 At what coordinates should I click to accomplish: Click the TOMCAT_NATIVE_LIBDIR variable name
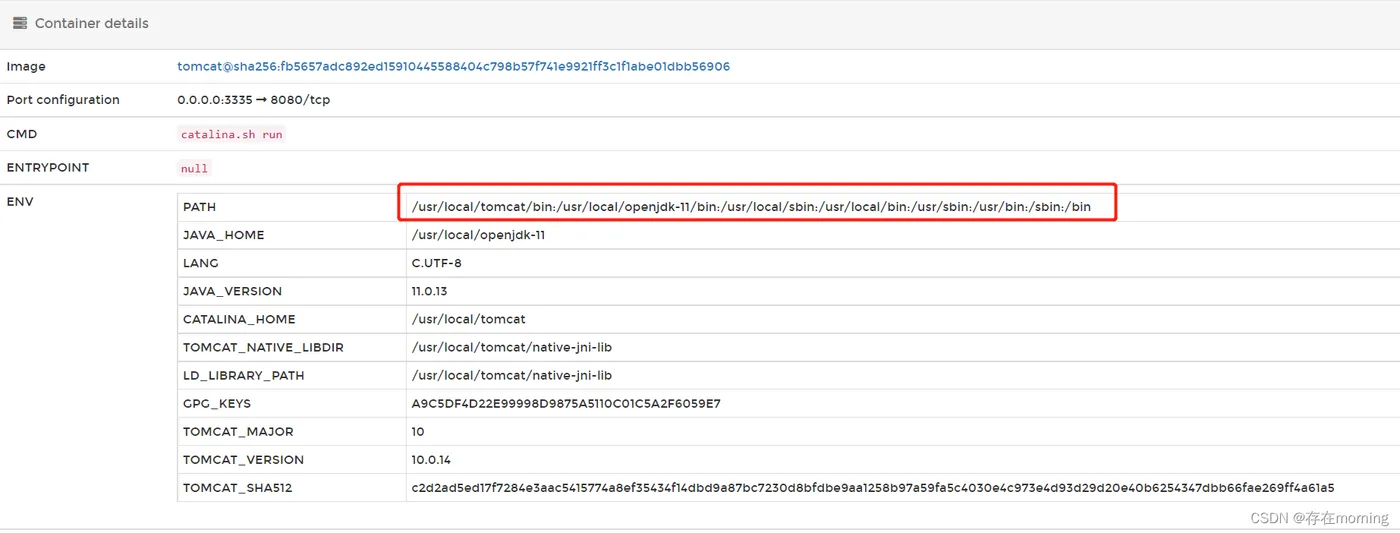coord(263,347)
